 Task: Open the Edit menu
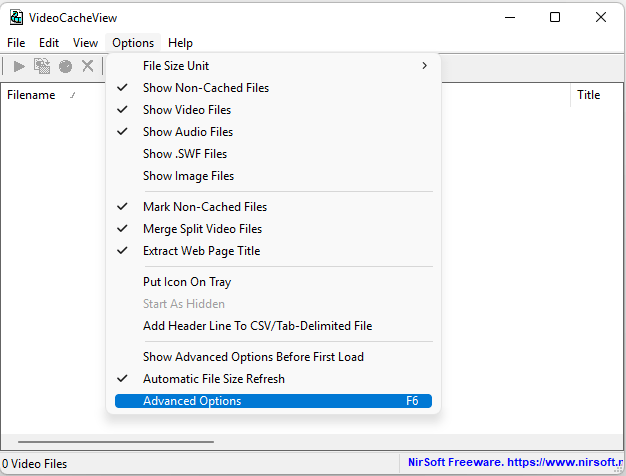[x=49, y=43]
